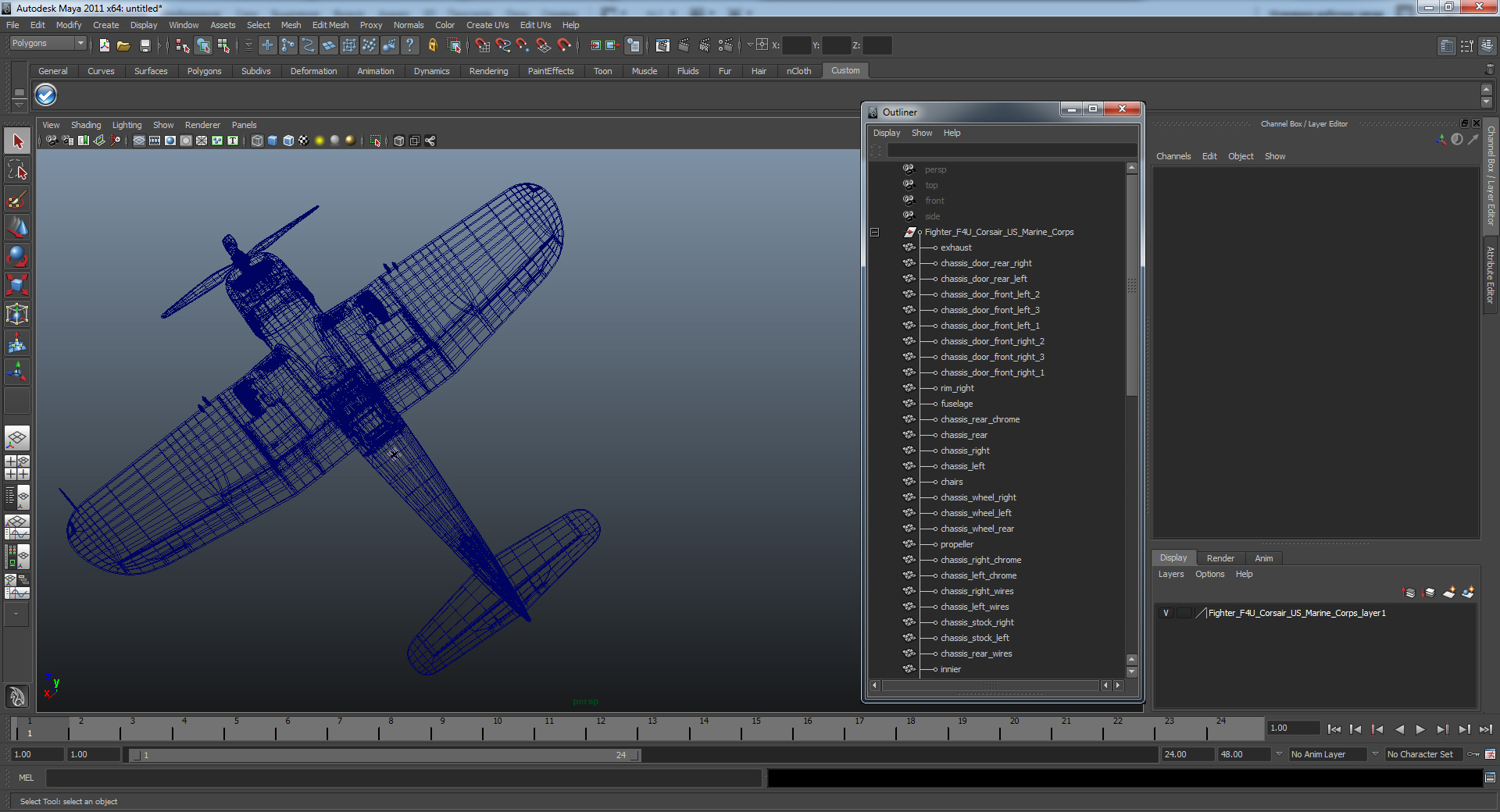Open a scene using folder icon
The height and width of the screenshot is (812, 1500).
(123, 45)
